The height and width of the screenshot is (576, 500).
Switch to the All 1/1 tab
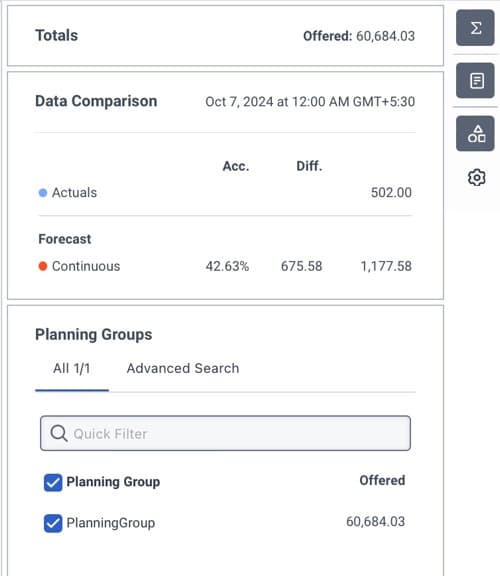pos(72,368)
